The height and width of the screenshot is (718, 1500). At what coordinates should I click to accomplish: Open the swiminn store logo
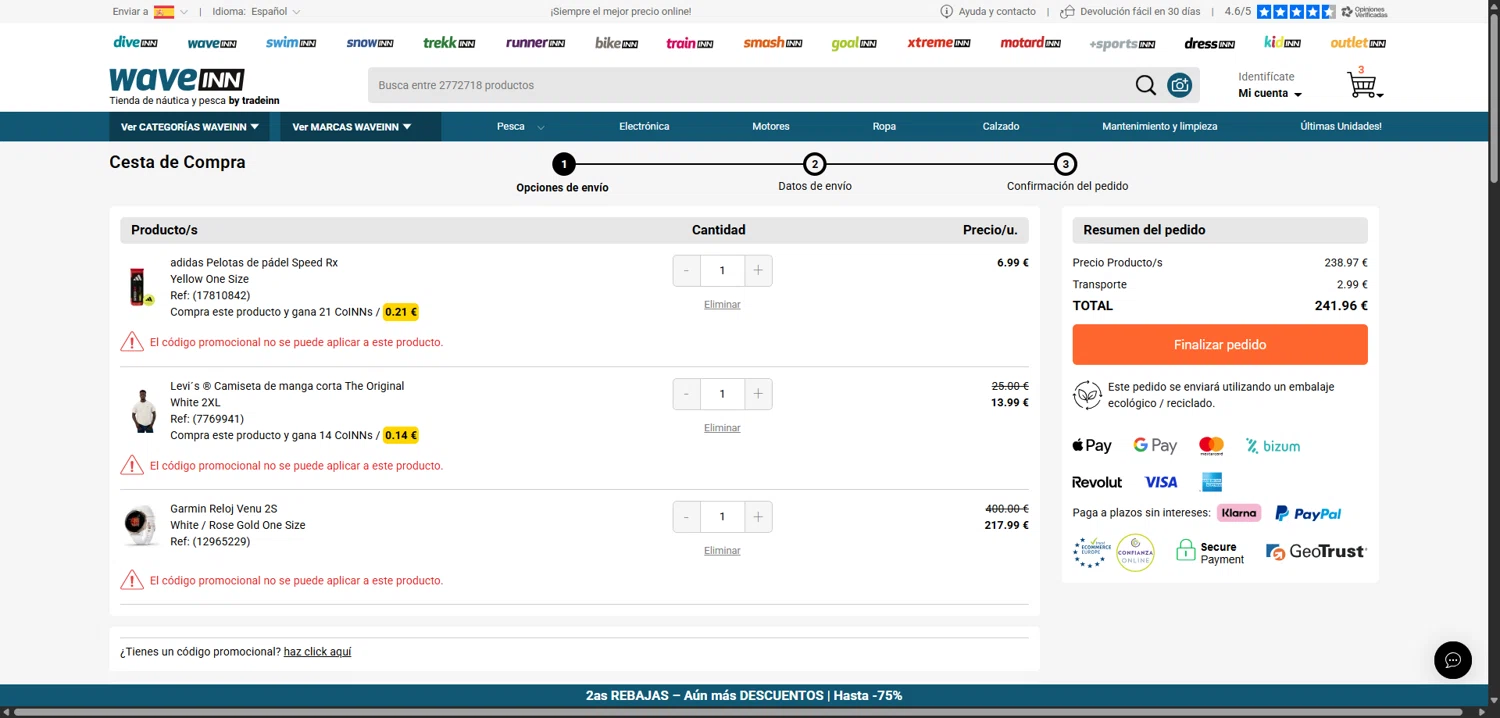click(291, 43)
